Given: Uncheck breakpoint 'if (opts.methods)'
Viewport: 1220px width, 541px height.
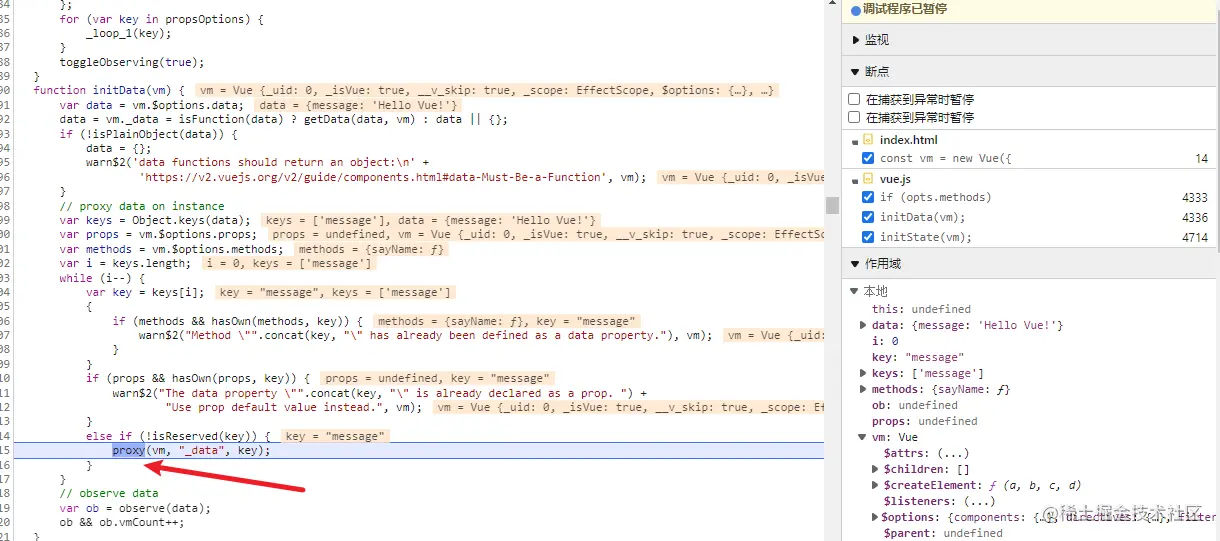Looking at the screenshot, I should [868, 198].
